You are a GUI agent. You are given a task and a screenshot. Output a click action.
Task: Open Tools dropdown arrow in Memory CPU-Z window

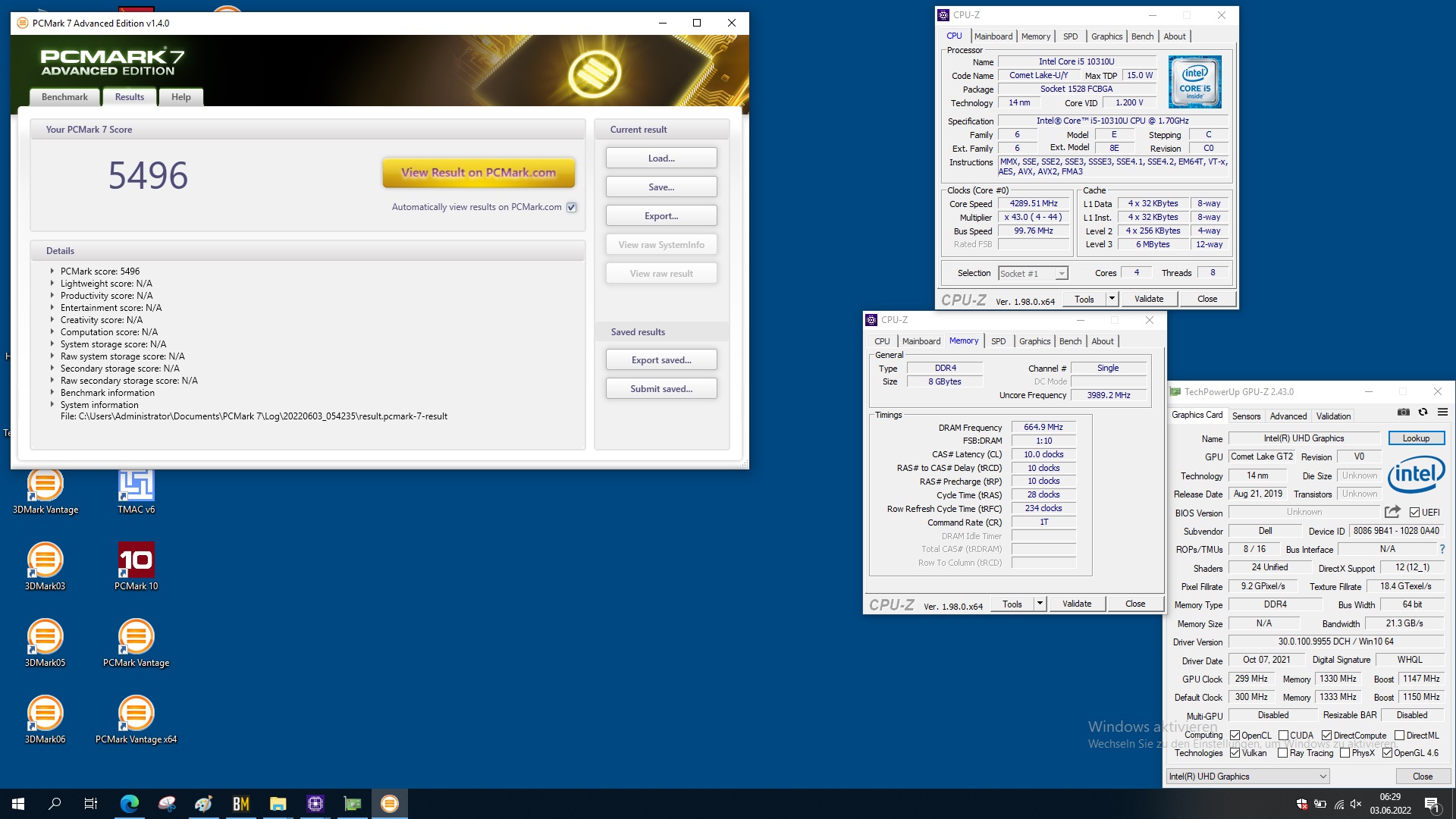[x=1040, y=604]
